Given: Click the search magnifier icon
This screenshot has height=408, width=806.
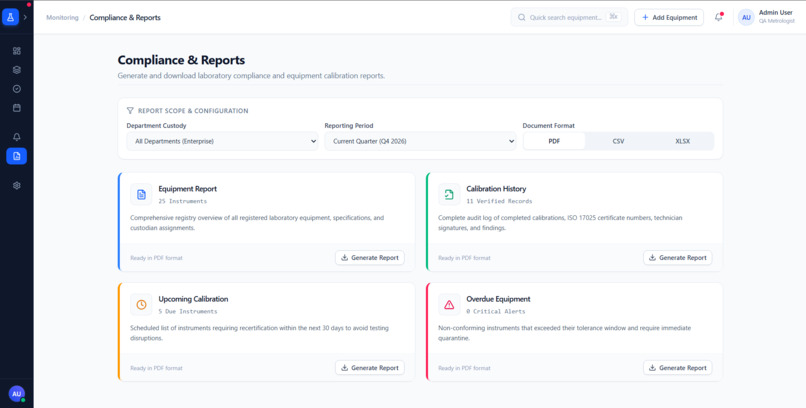Looking at the screenshot, I should tap(521, 17).
